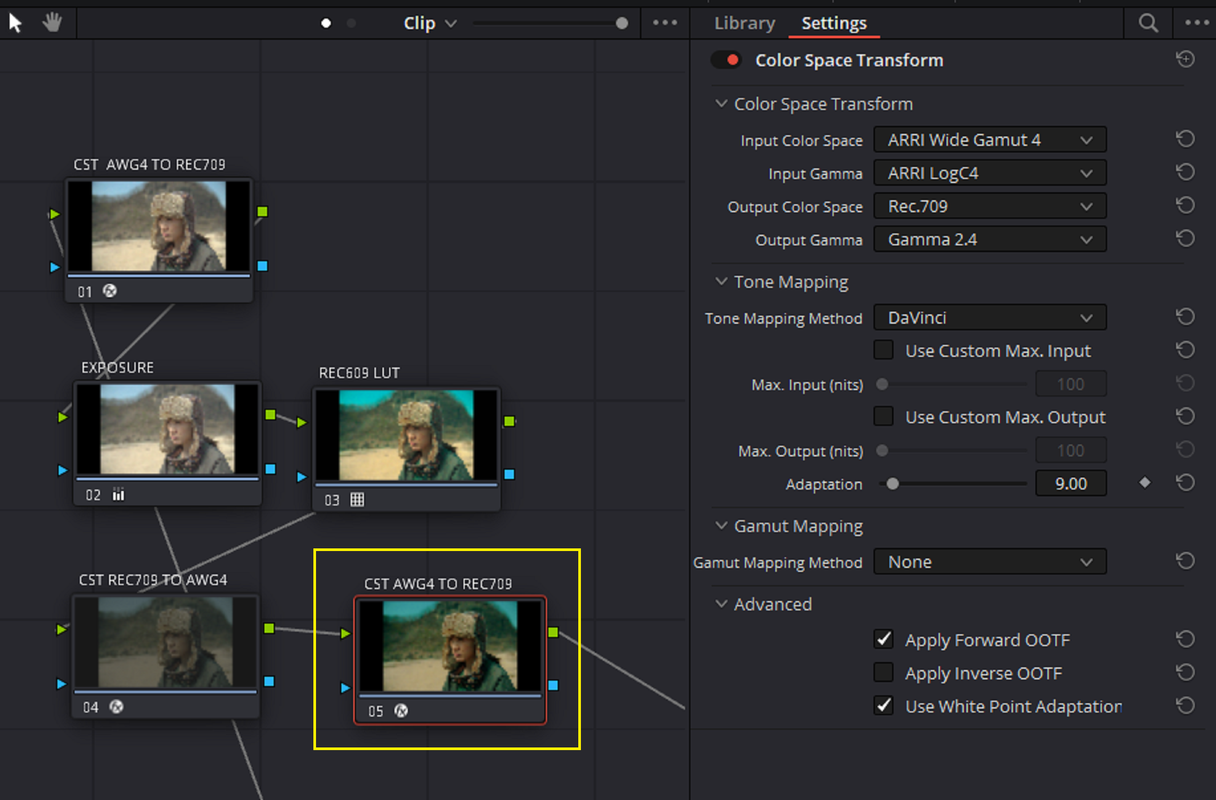The width and height of the screenshot is (1216, 800).
Task: Reset the Gamut Mapping Method setting
Action: [1185, 562]
